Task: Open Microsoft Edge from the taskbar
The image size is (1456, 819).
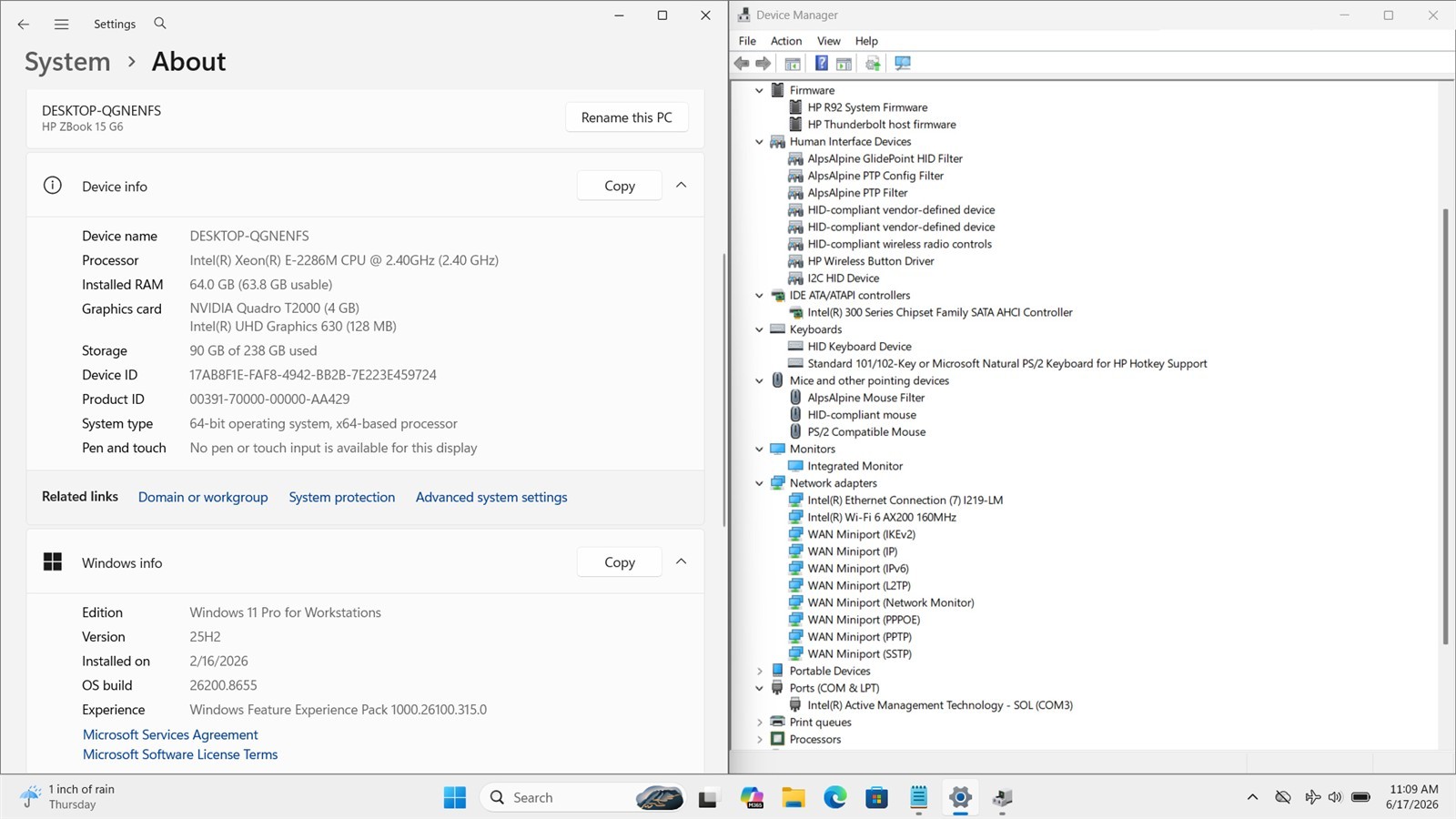Action: [x=835, y=798]
